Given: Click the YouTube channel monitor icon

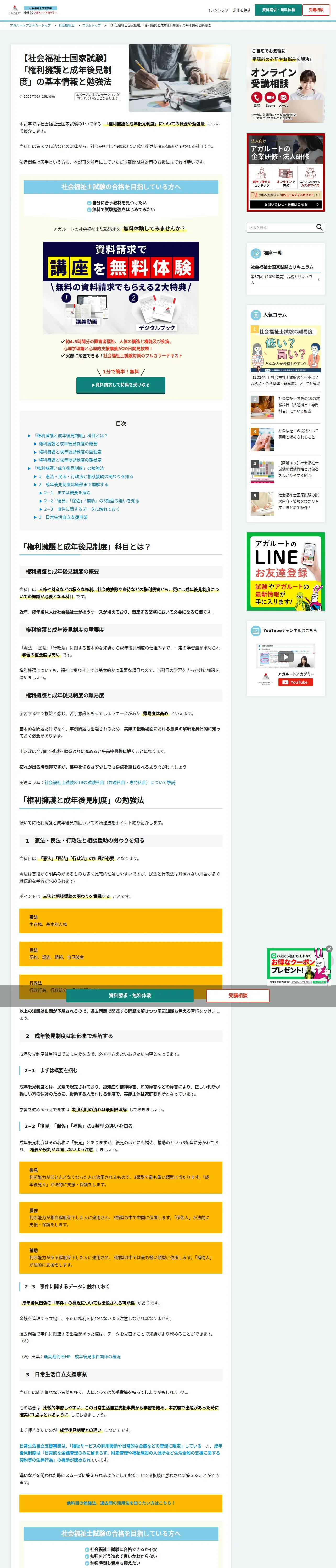Looking at the screenshot, I should click(x=256, y=631).
